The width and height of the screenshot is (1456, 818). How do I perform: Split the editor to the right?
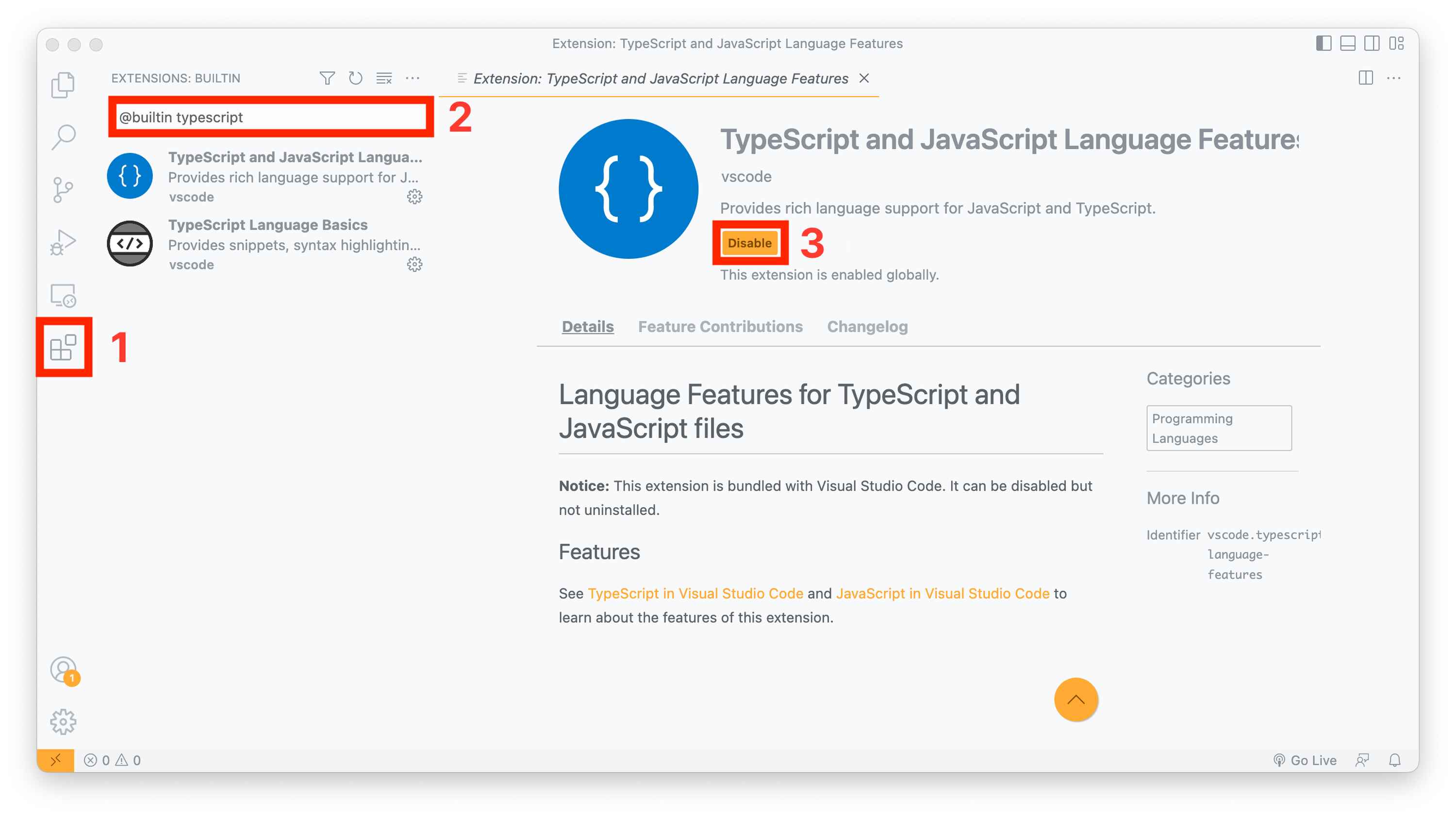1366,79
